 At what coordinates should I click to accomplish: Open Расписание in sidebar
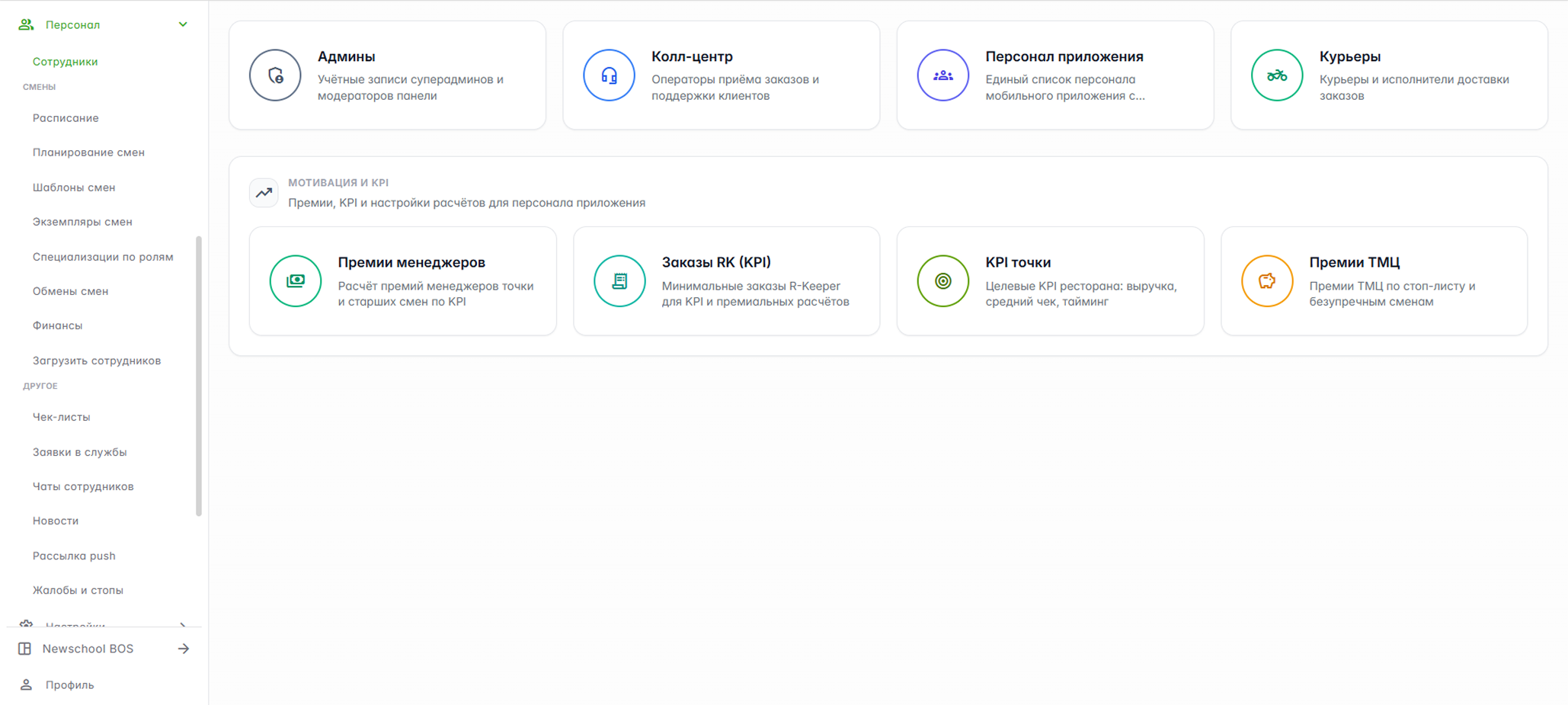[x=66, y=118]
